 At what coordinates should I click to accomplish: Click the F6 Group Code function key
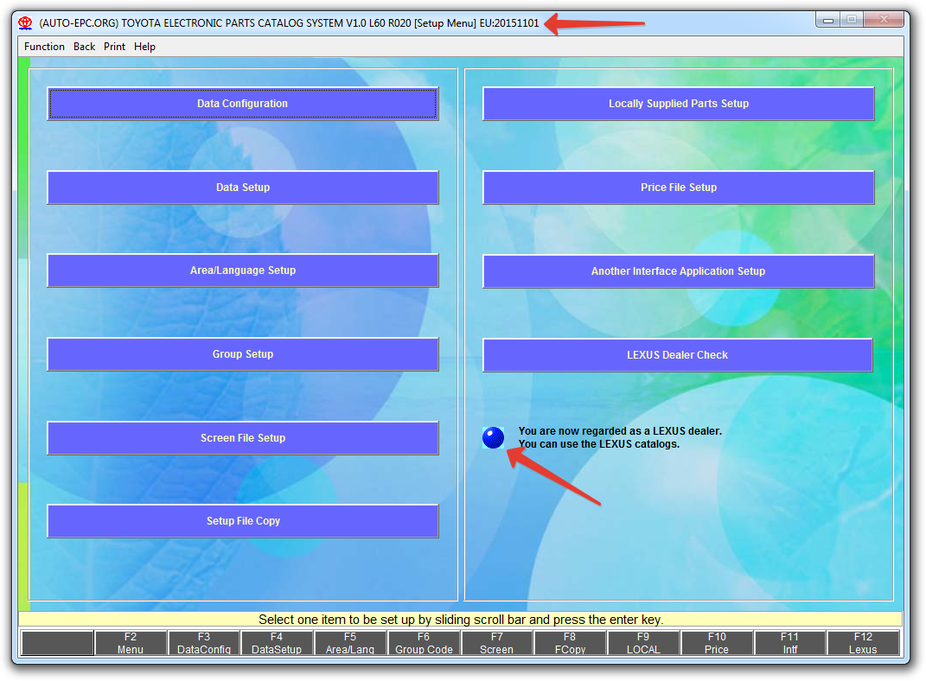click(423, 643)
